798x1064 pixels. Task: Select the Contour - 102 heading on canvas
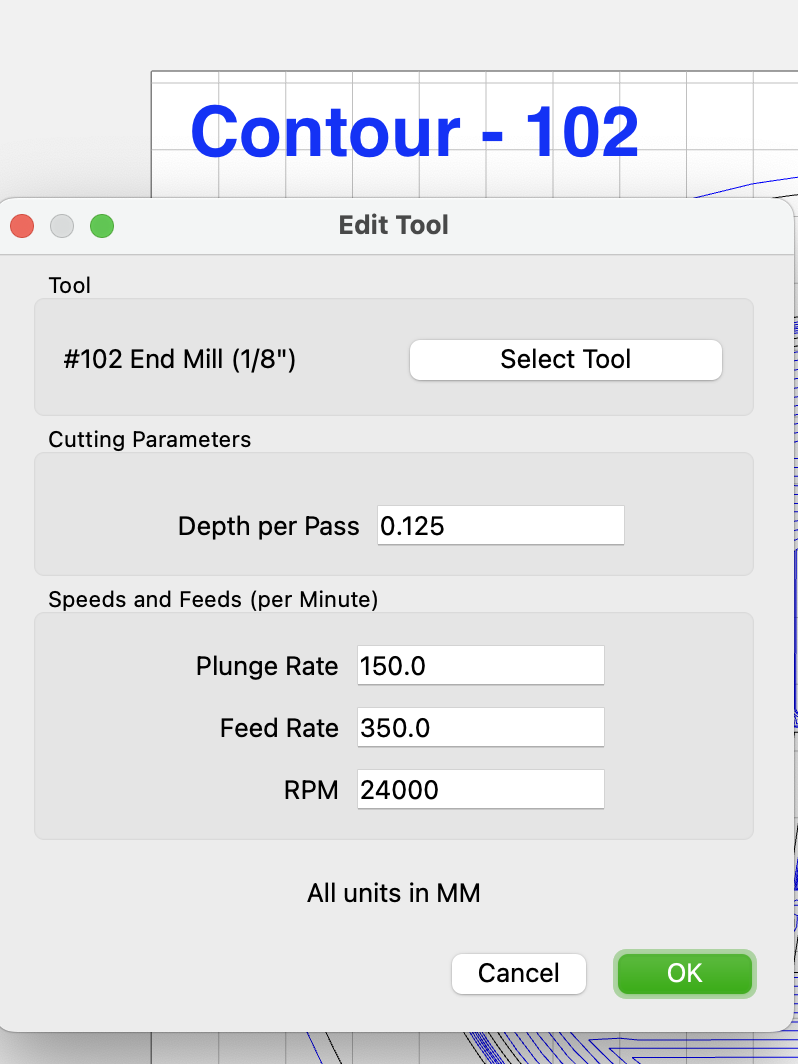[414, 132]
